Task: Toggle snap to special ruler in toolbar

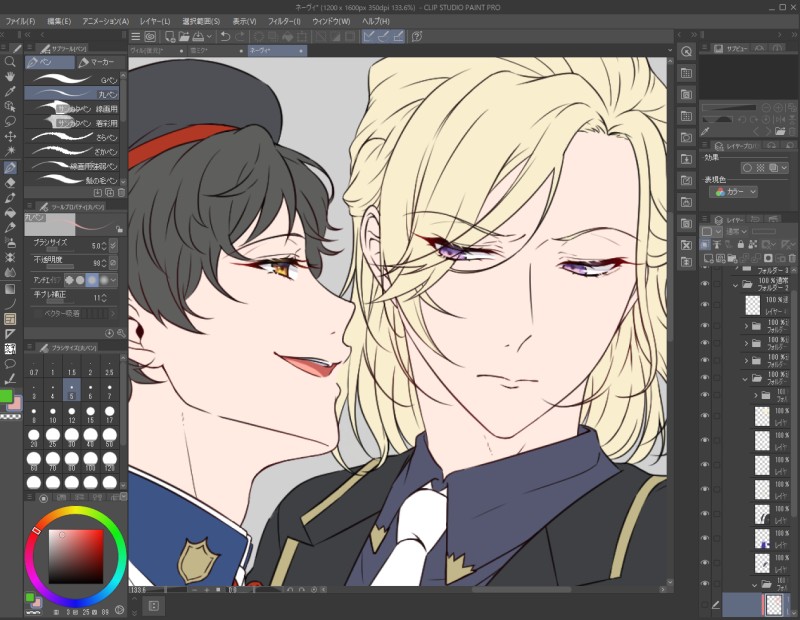Action: click(x=384, y=36)
